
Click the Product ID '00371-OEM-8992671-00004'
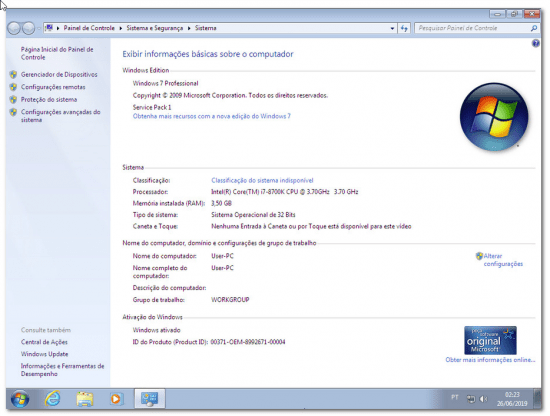[248, 342]
